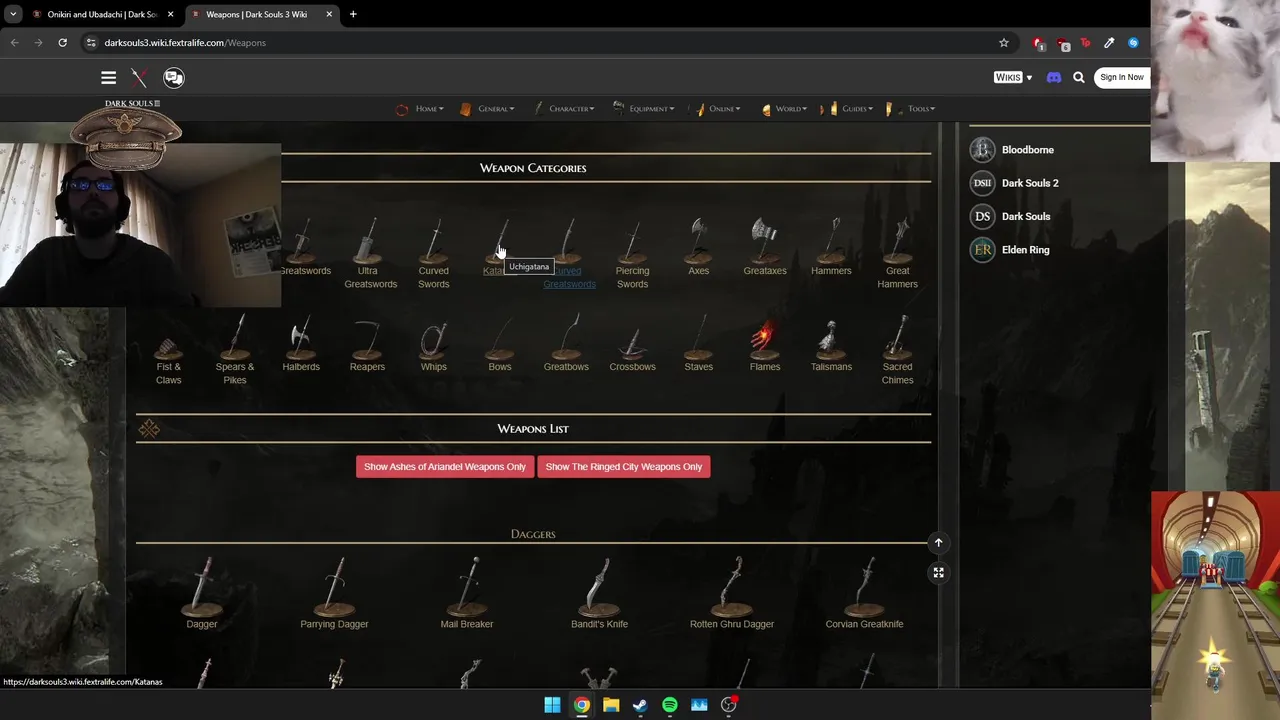The height and width of the screenshot is (720, 1280).
Task: Open the Corvian Greatknife weapon page
Action: tap(864, 594)
